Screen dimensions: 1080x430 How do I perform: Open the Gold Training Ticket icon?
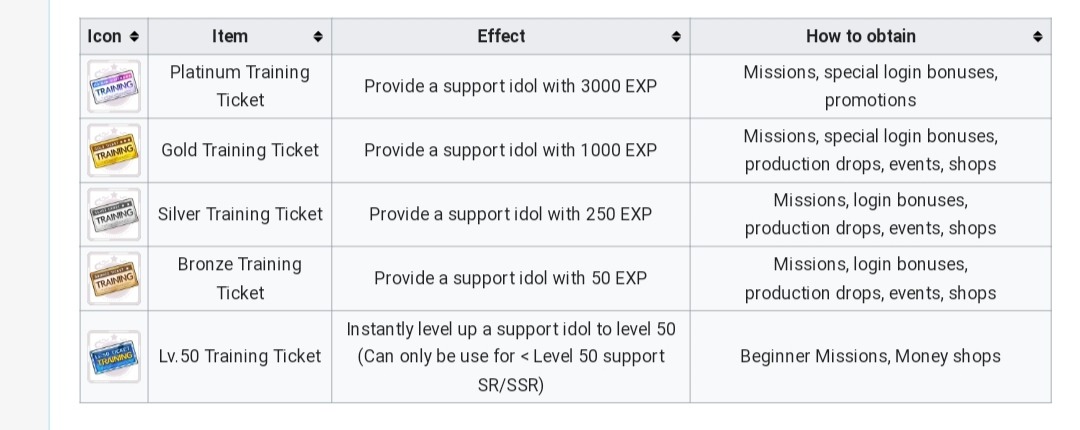[113, 150]
